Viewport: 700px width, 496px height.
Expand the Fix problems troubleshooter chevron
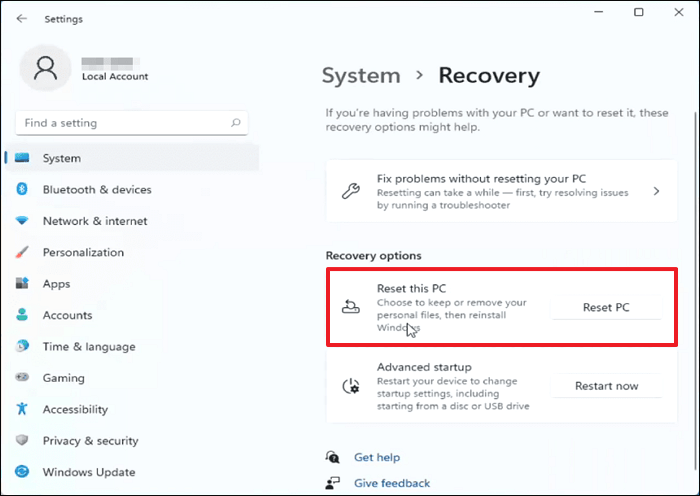(656, 191)
